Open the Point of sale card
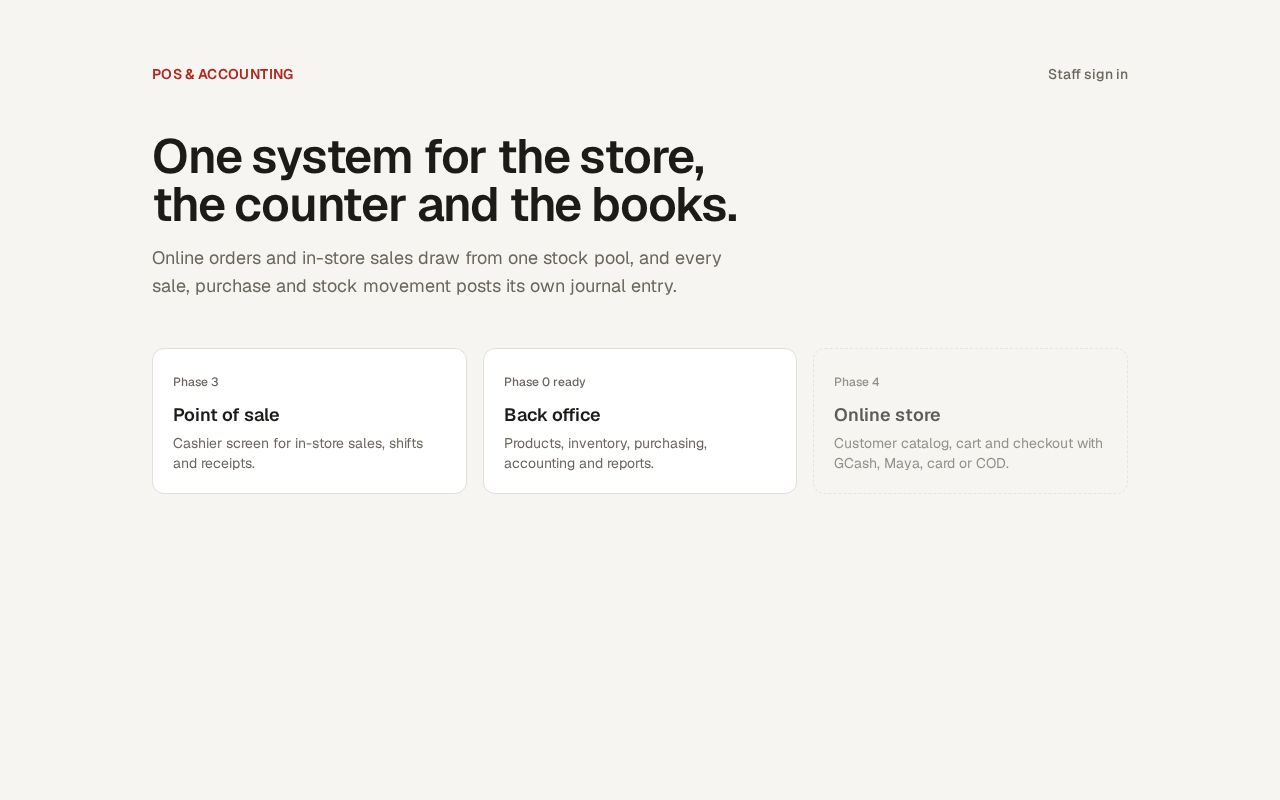Image resolution: width=1280 pixels, height=800 pixels. point(309,421)
